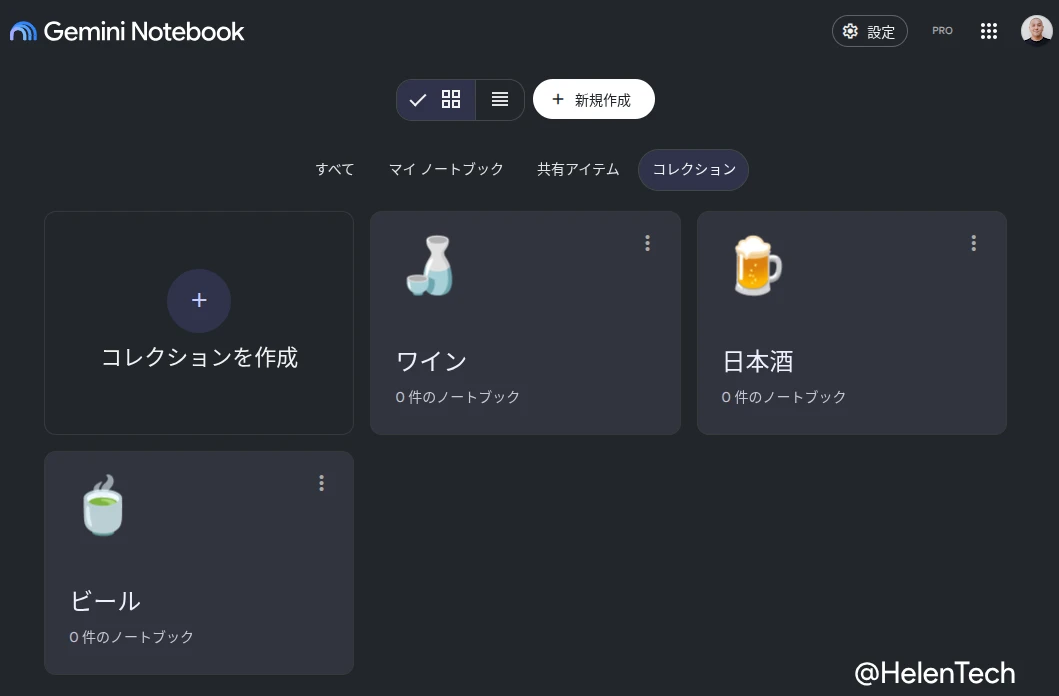This screenshot has height=696, width=1059.
Task: Select the すべて tab
Action: coord(335,169)
